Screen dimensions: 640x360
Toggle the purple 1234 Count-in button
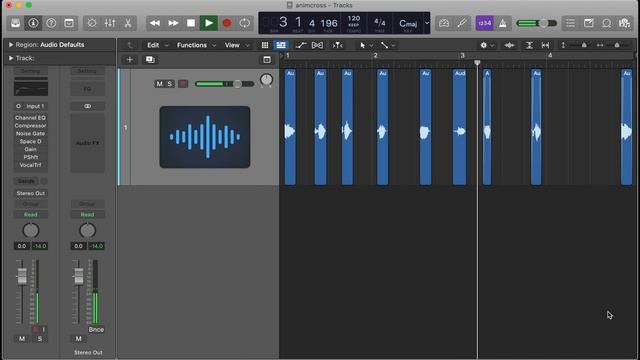pos(484,23)
